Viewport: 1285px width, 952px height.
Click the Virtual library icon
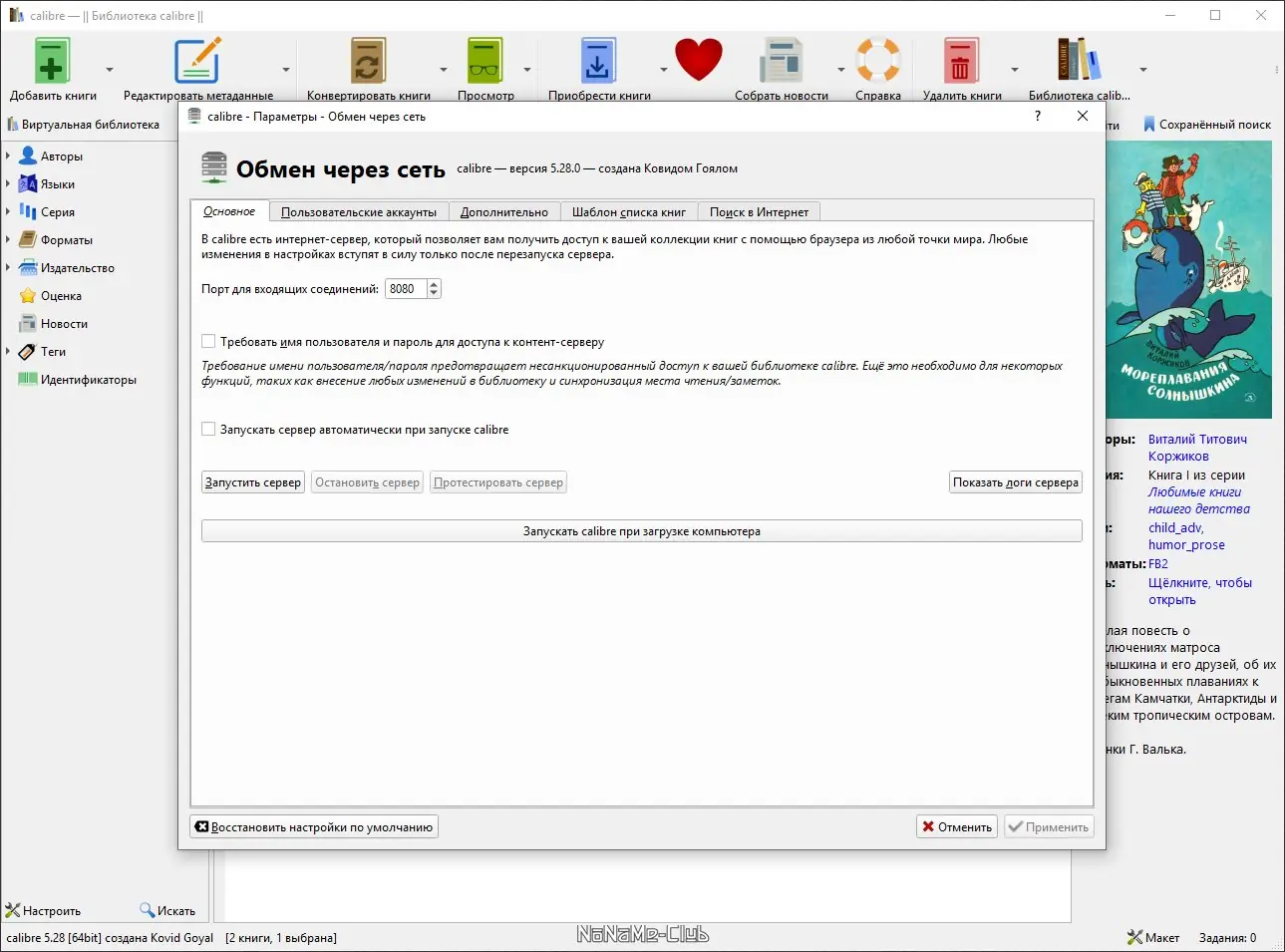point(12,125)
